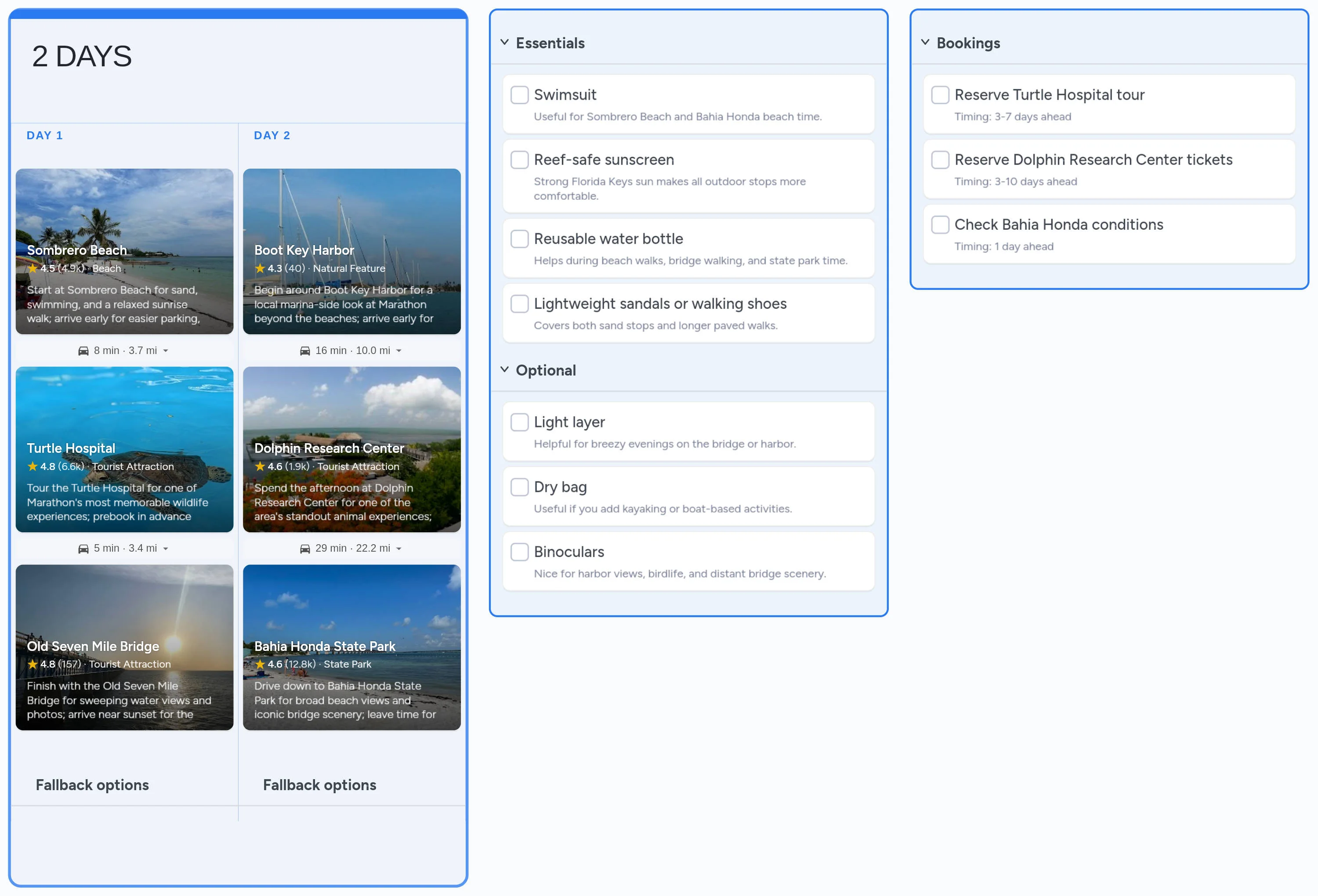
Task: Collapse the Bookings section
Action: [926, 43]
